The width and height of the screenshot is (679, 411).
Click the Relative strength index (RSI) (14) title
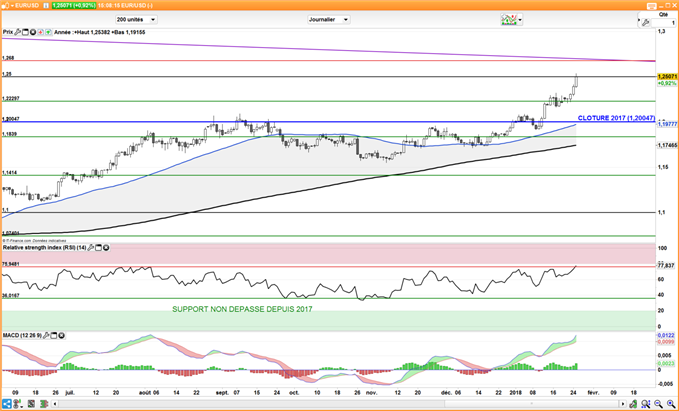pyautogui.click(x=45, y=248)
